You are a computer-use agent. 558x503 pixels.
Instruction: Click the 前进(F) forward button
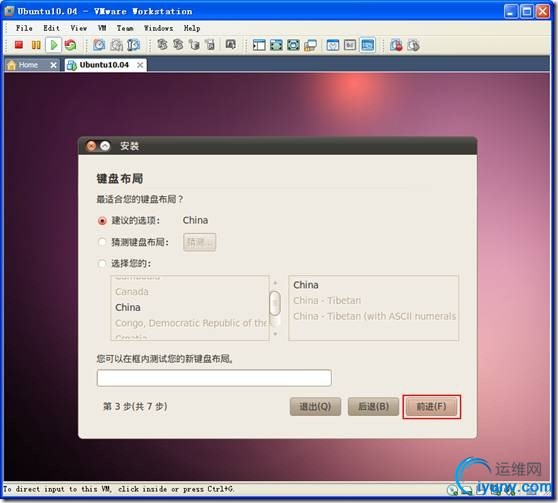[431, 407]
